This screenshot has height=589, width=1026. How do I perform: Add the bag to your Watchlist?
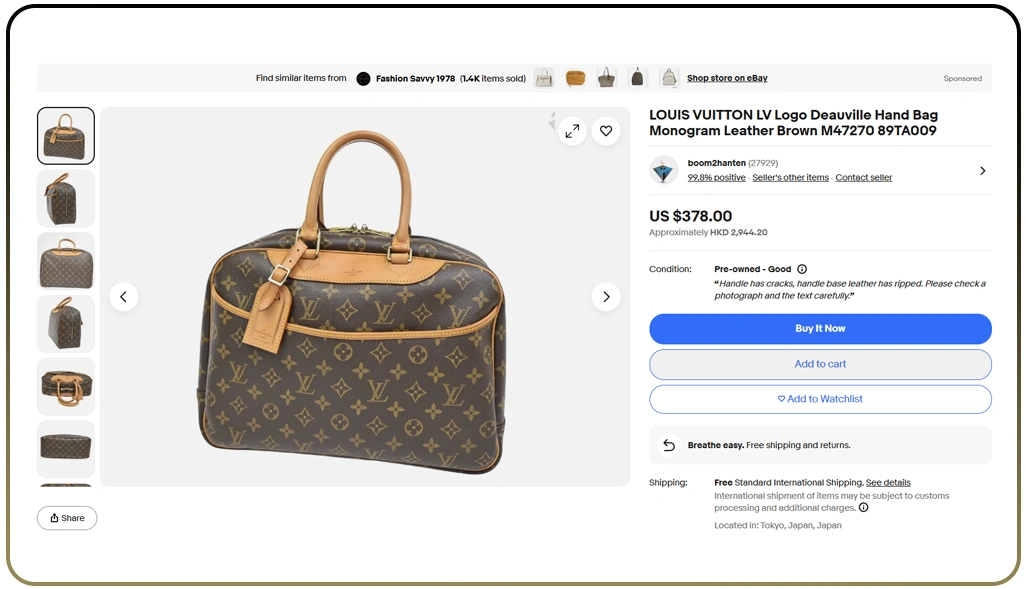pos(820,399)
